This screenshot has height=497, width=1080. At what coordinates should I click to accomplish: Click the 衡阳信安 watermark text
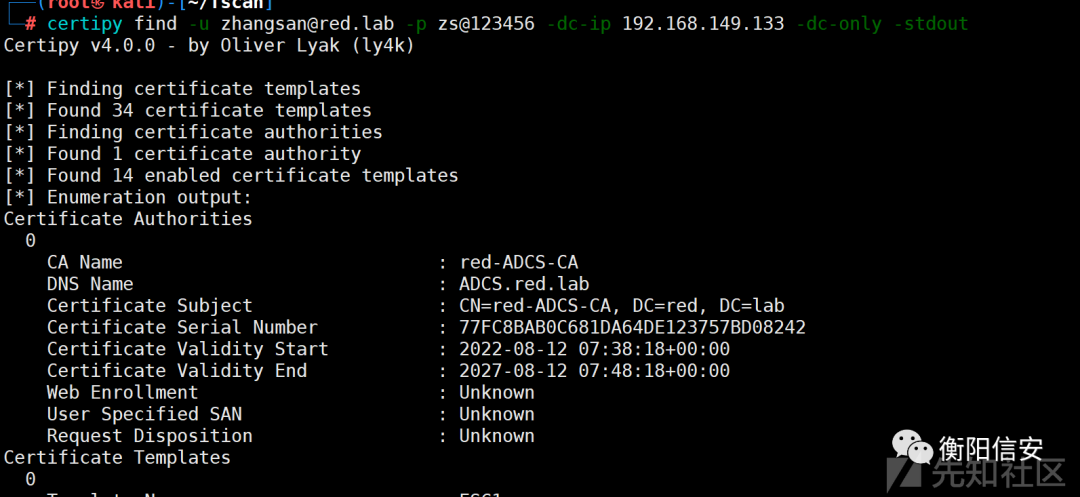coord(991,449)
